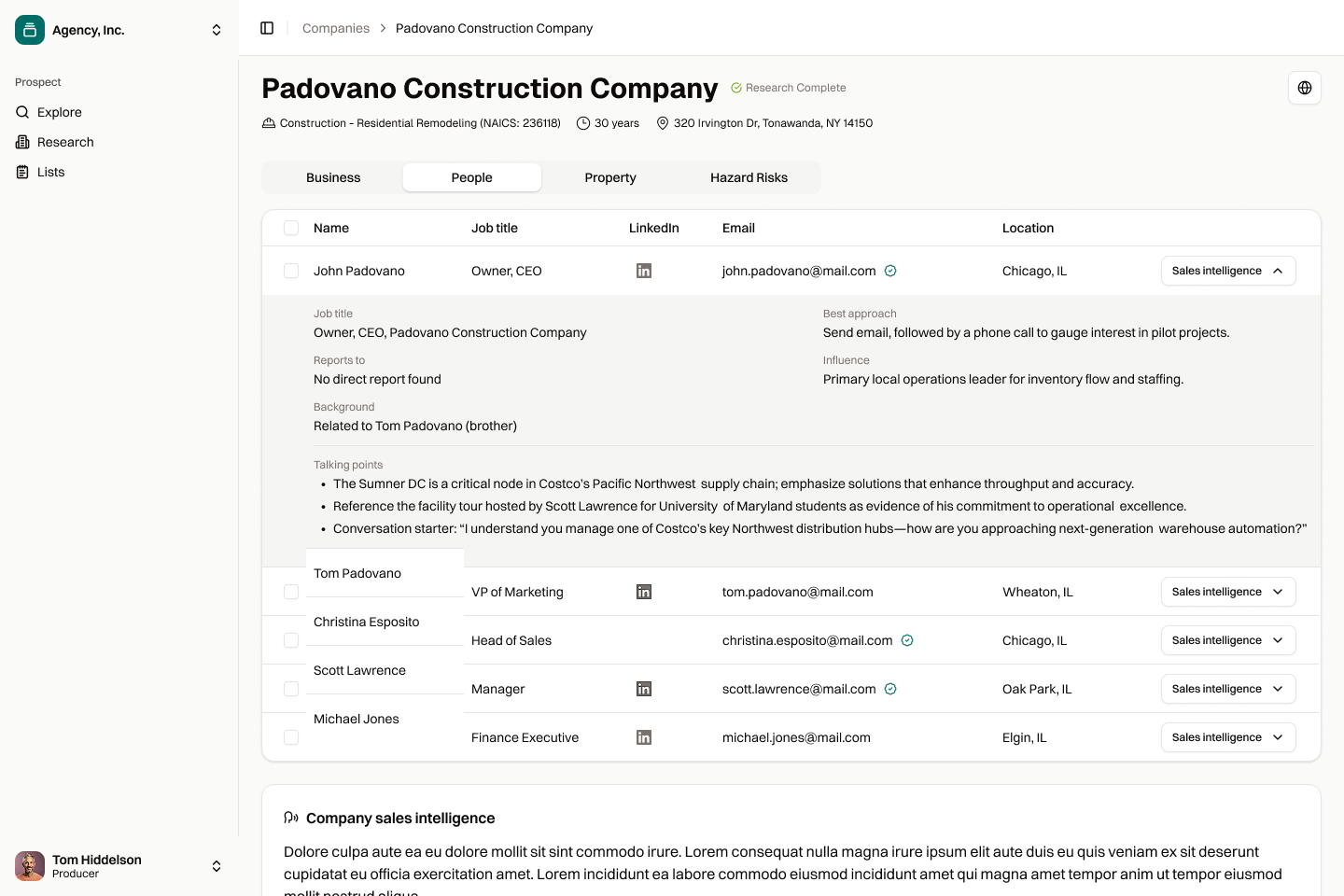Open Scott Lawrence's LinkedIn profile icon
This screenshot has width=1344, height=896.
click(x=643, y=689)
